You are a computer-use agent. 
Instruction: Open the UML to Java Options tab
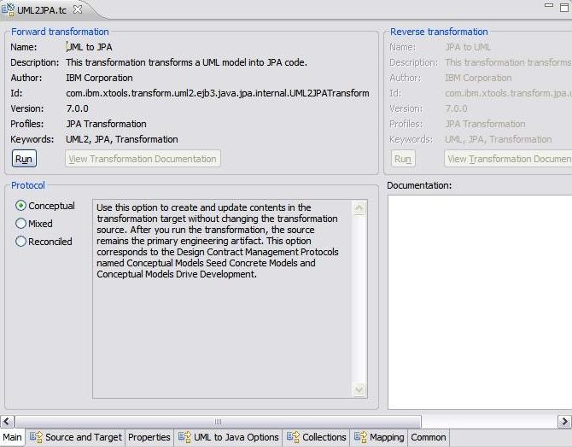229,437
